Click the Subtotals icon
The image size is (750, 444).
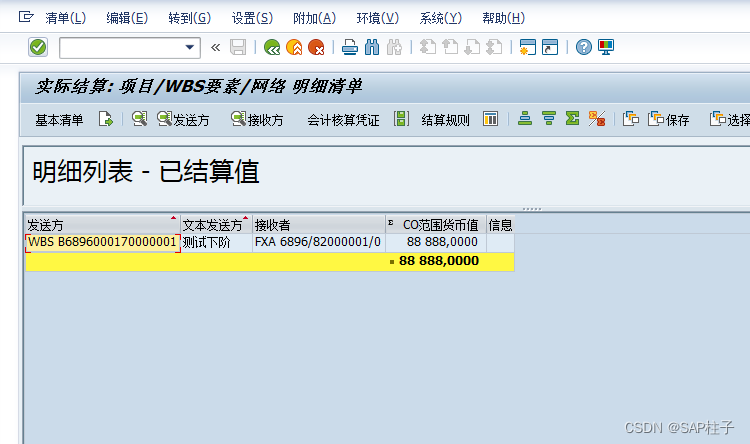click(x=597, y=119)
